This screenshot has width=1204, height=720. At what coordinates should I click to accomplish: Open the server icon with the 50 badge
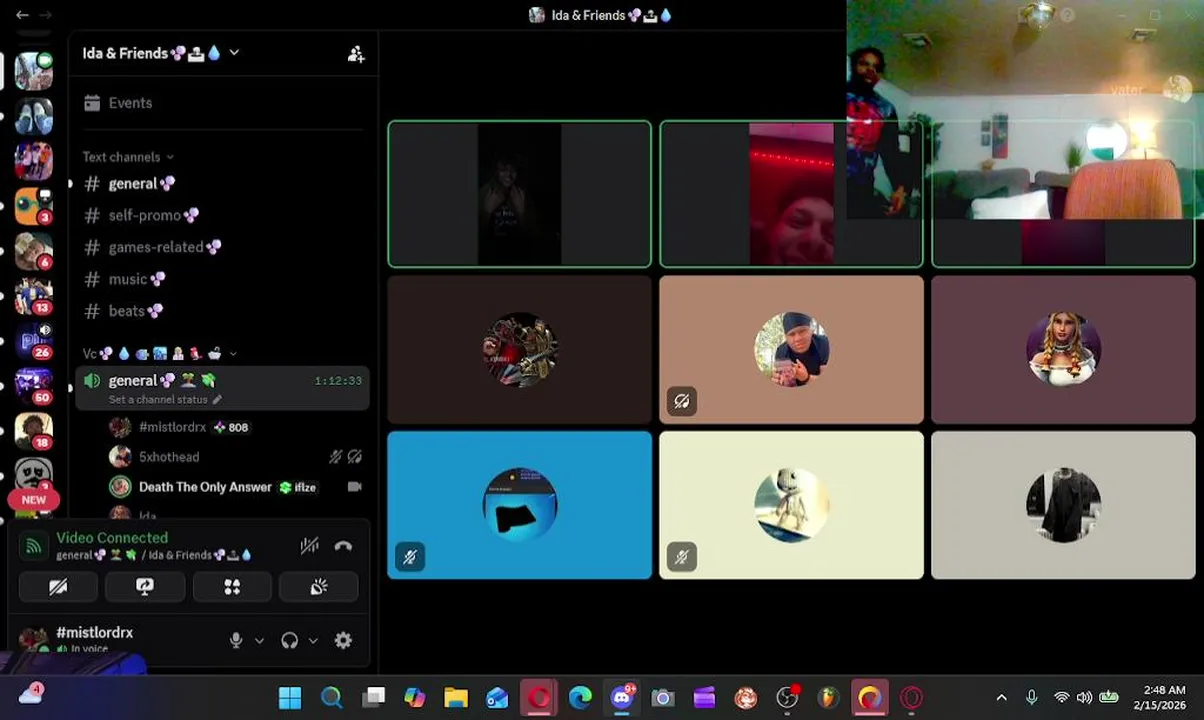33,386
